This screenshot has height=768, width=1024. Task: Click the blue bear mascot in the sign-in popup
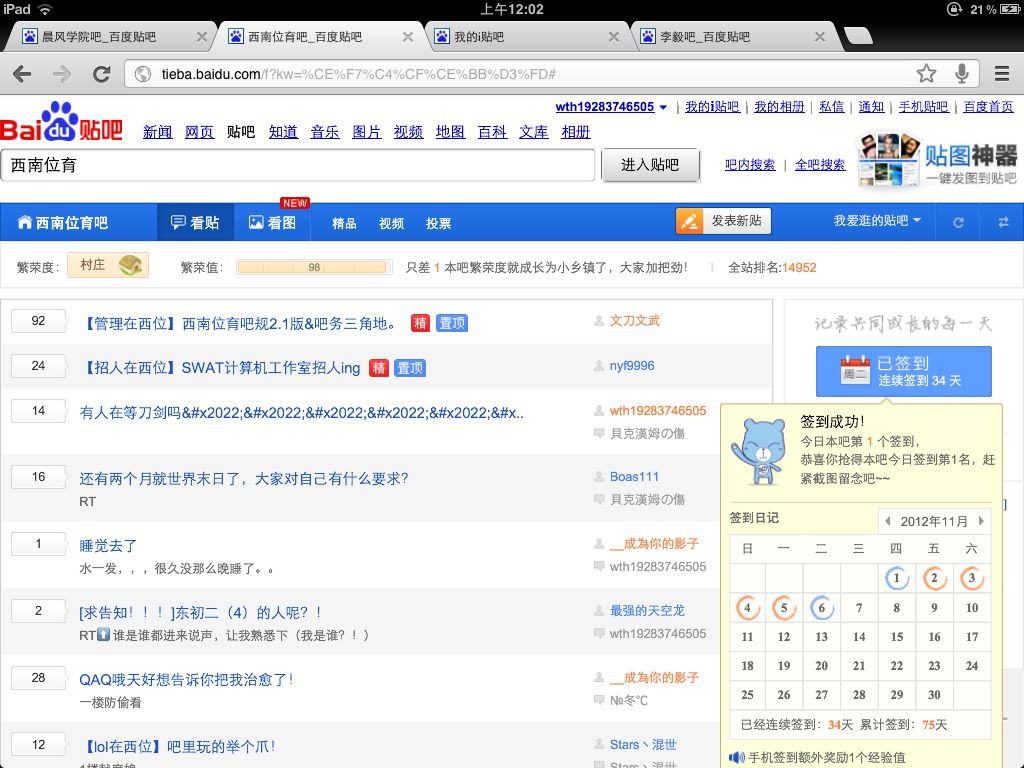tap(759, 451)
